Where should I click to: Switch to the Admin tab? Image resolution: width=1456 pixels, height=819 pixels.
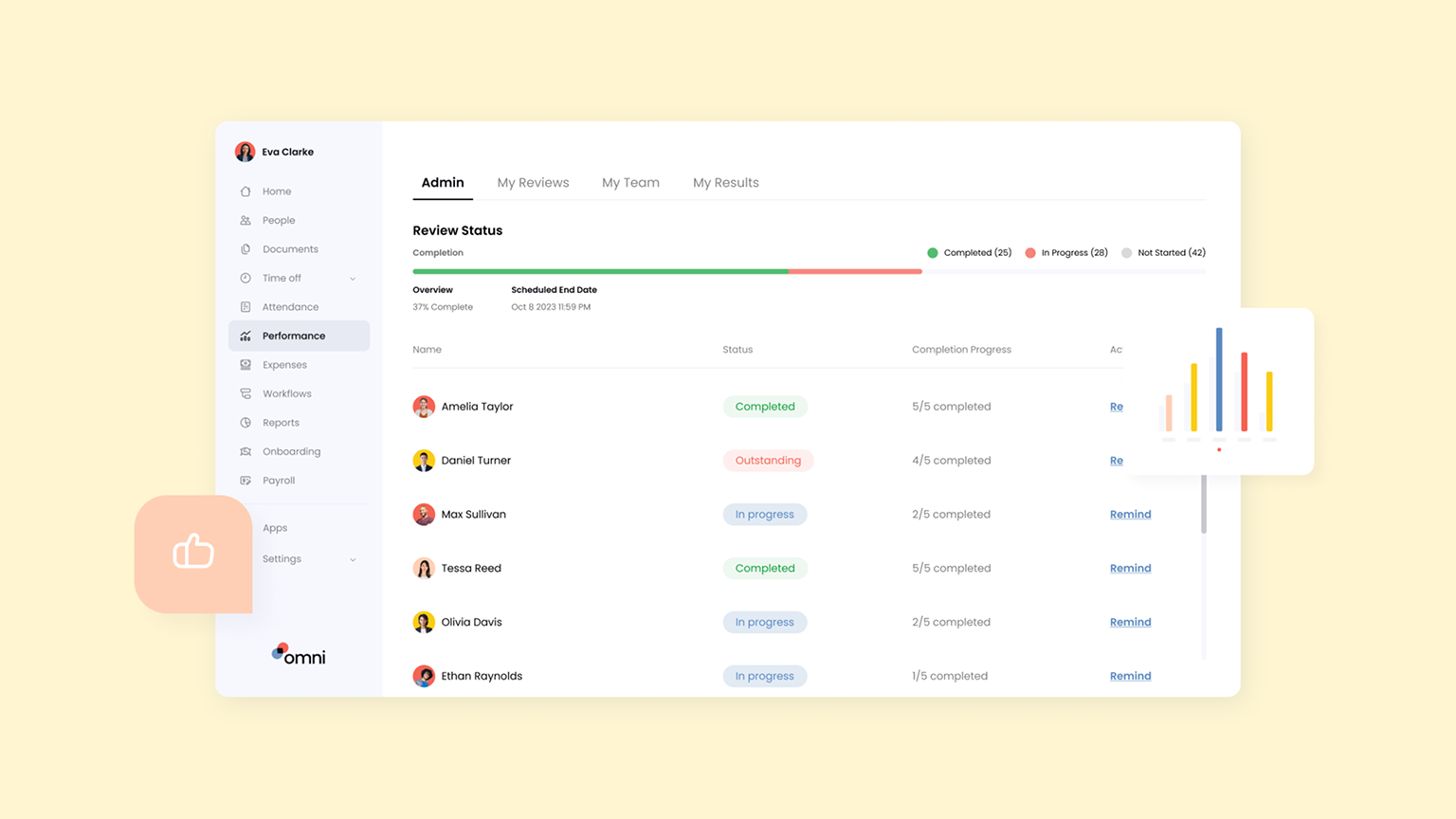tap(443, 183)
